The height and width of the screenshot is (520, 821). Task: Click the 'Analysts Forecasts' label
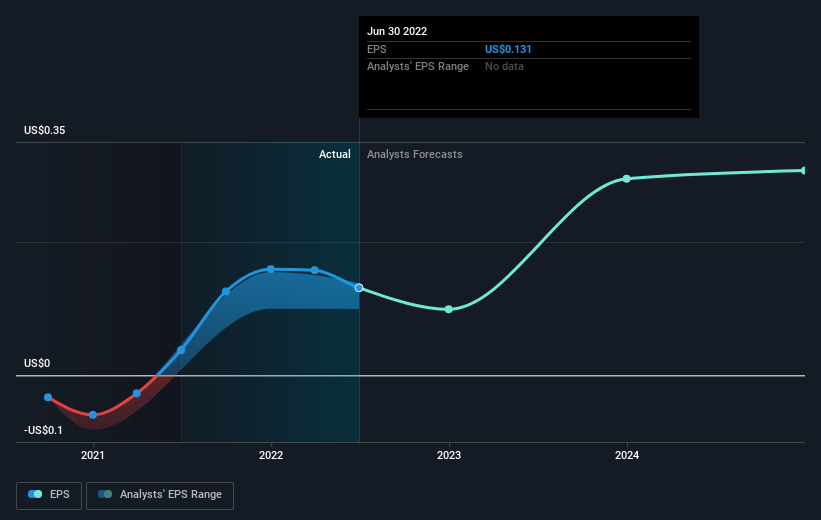click(415, 154)
